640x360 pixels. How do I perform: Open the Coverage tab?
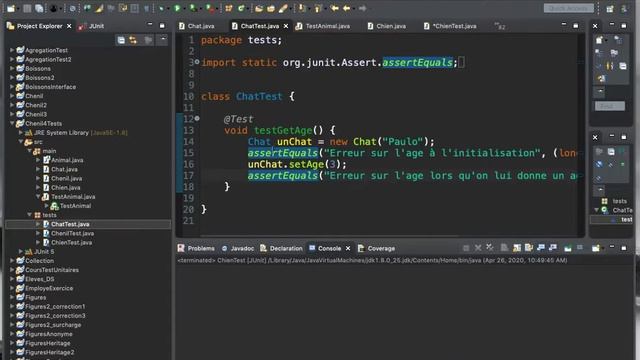[376, 248]
